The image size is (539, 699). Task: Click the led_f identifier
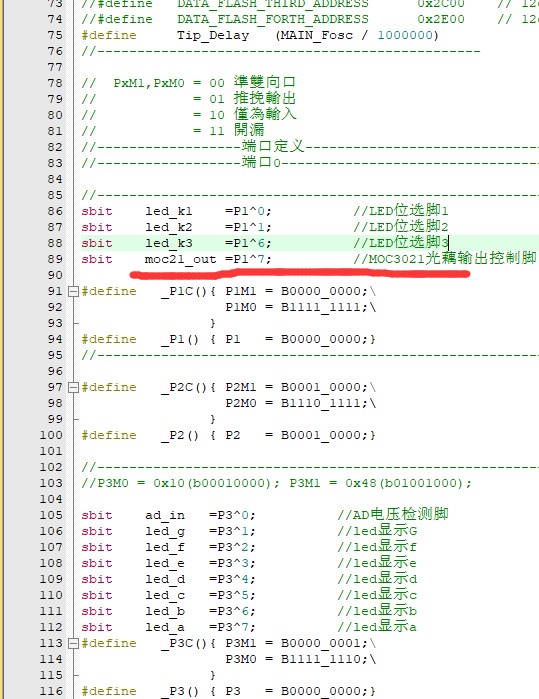click(165, 547)
